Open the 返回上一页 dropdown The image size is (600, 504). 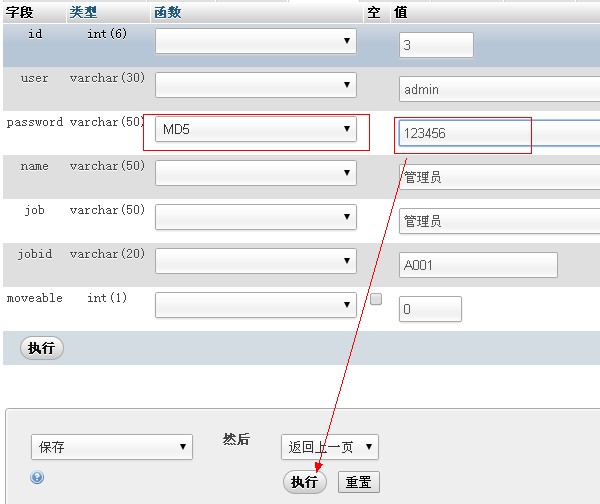pos(329,447)
